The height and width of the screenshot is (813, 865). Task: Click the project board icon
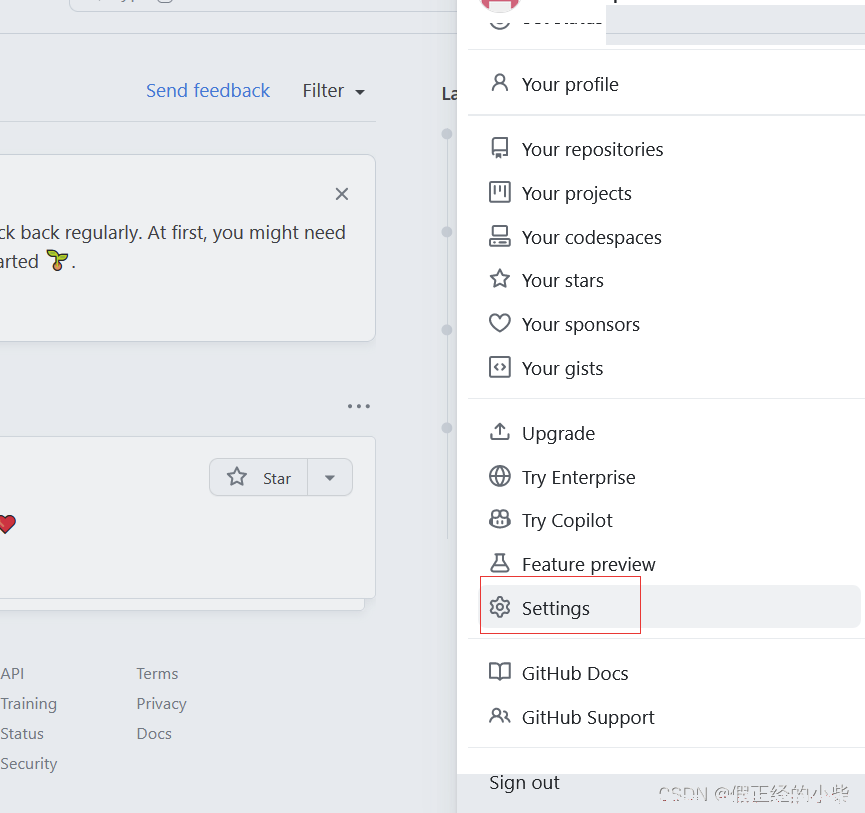[x=499, y=192]
